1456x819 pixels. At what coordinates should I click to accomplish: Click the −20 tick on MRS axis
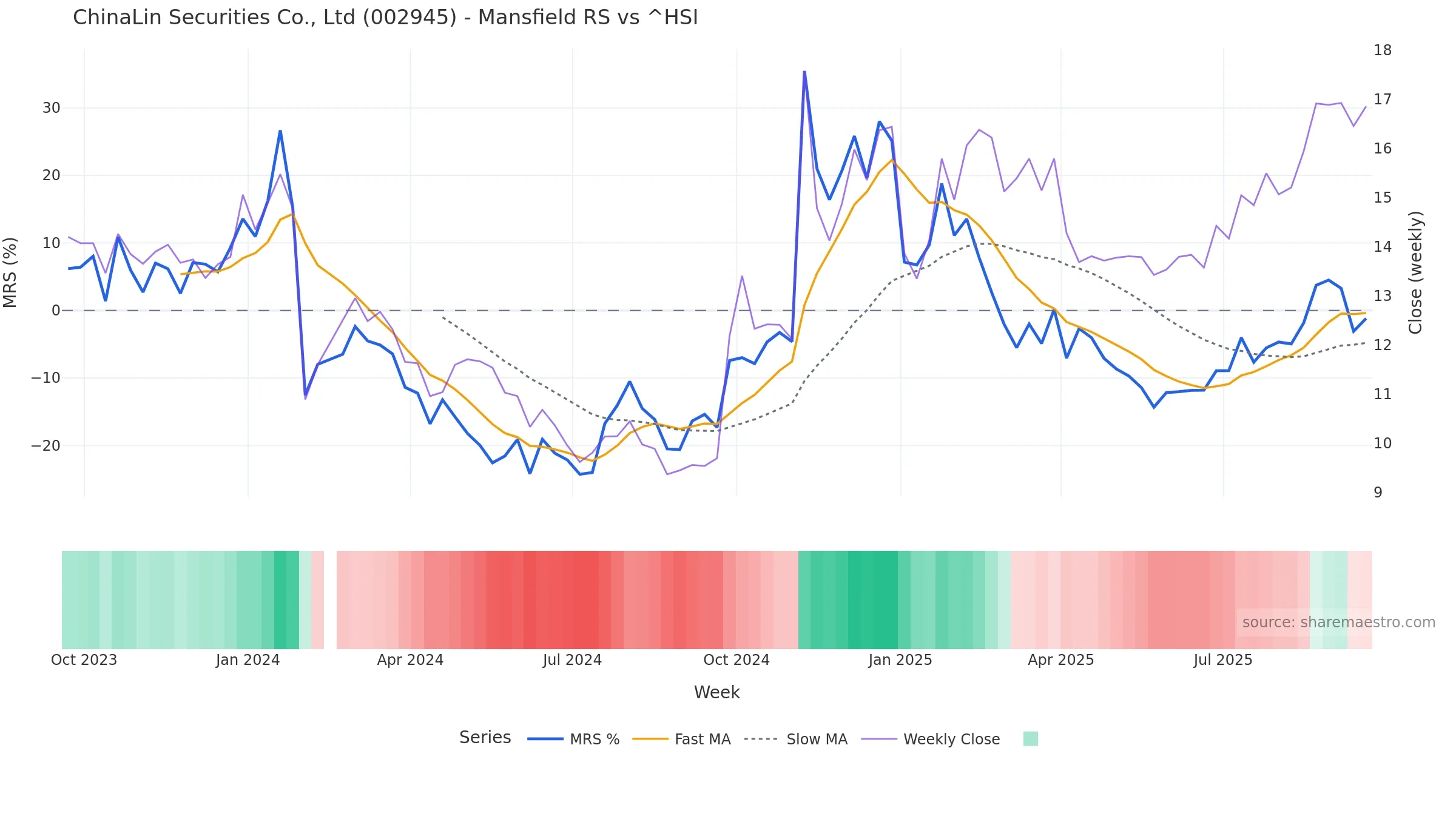46,446
